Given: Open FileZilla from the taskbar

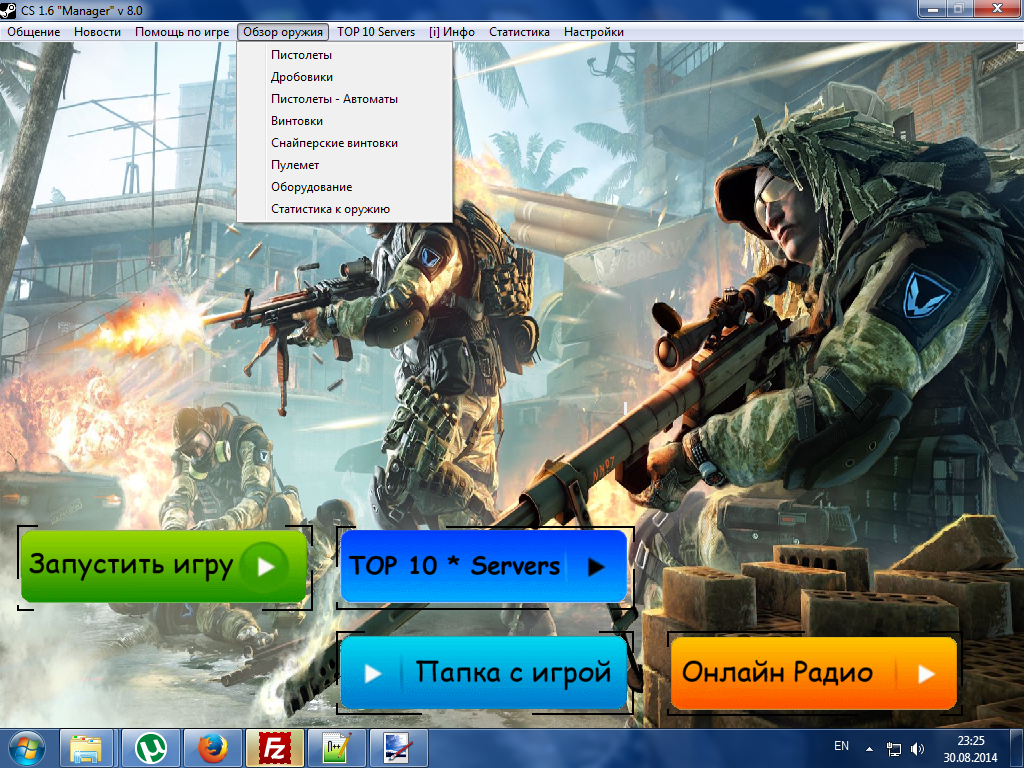Looking at the screenshot, I should (x=274, y=748).
